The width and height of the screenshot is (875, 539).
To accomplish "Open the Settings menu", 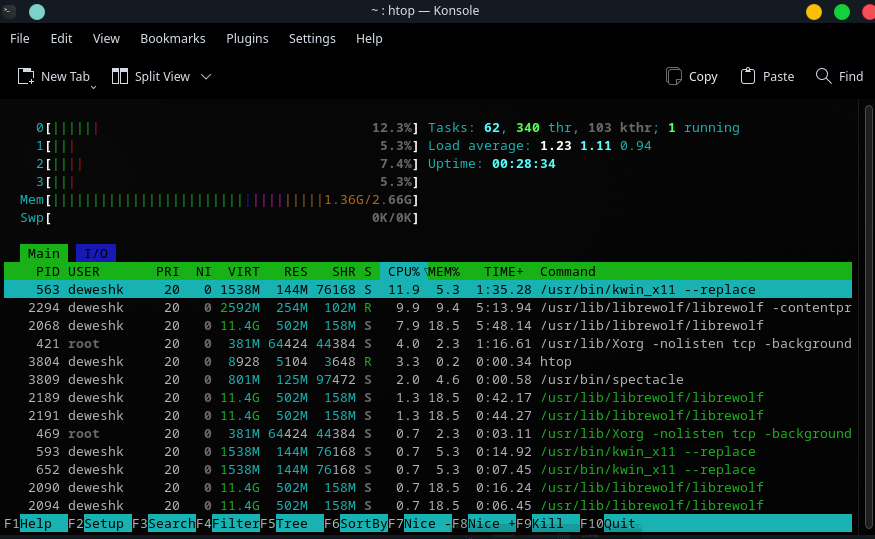I will (312, 38).
